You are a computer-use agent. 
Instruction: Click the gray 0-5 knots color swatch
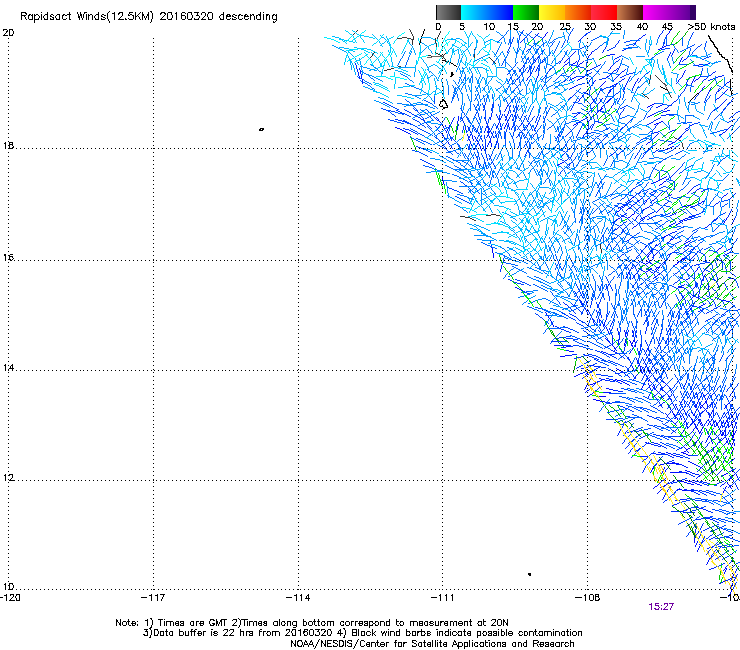448,12
